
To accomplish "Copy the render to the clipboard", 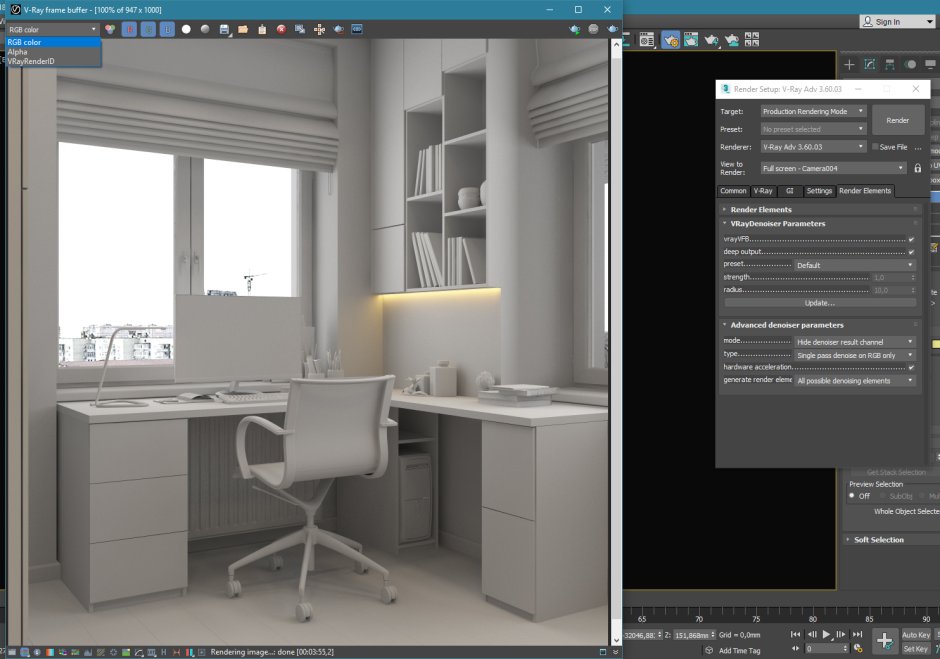I will tap(262, 29).
